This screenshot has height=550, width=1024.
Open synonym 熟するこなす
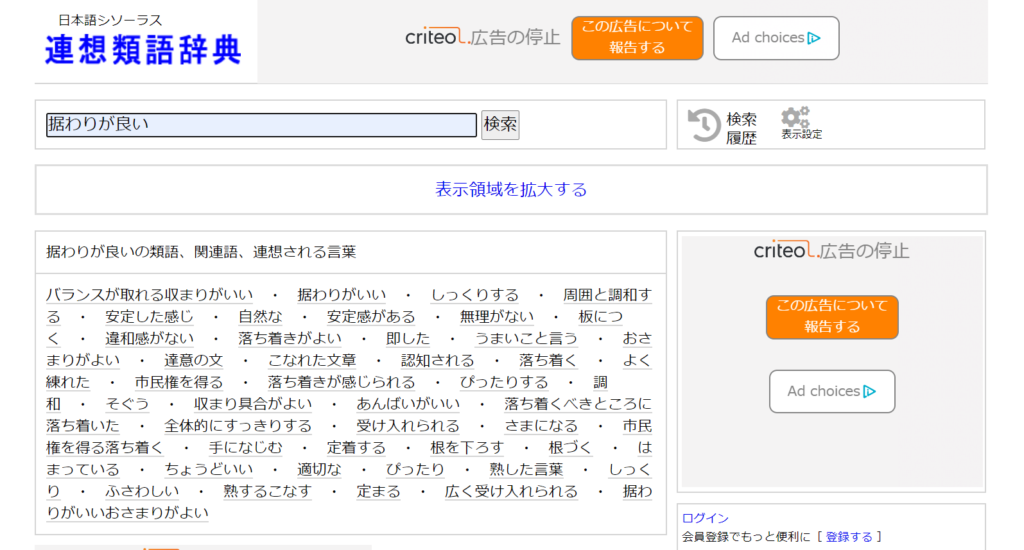click(x=268, y=491)
